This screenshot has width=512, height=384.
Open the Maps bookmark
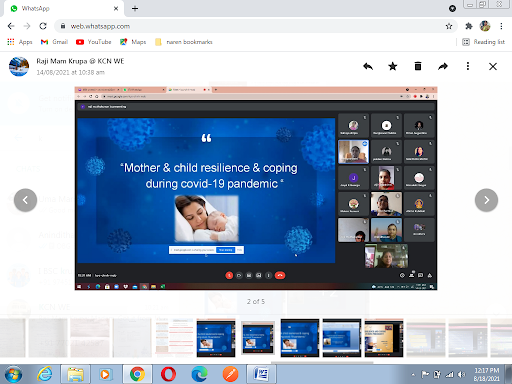click(x=133, y=42)
